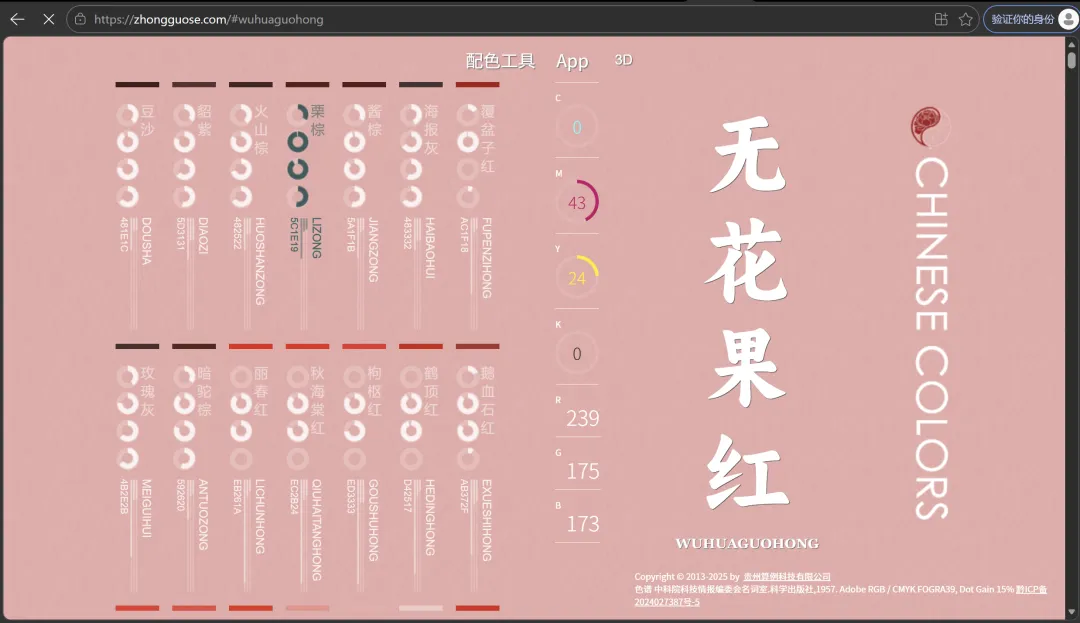Pick the 枸枢红 GOUSHUHONG color card
Viewport: 1080px width, 623px height.
364,468
